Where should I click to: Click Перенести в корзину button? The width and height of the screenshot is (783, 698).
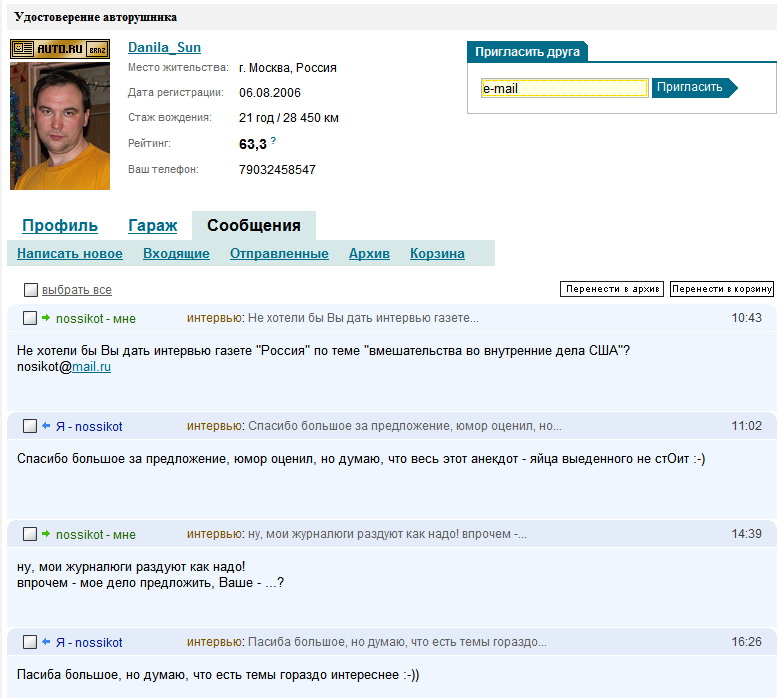click(722, 289)
